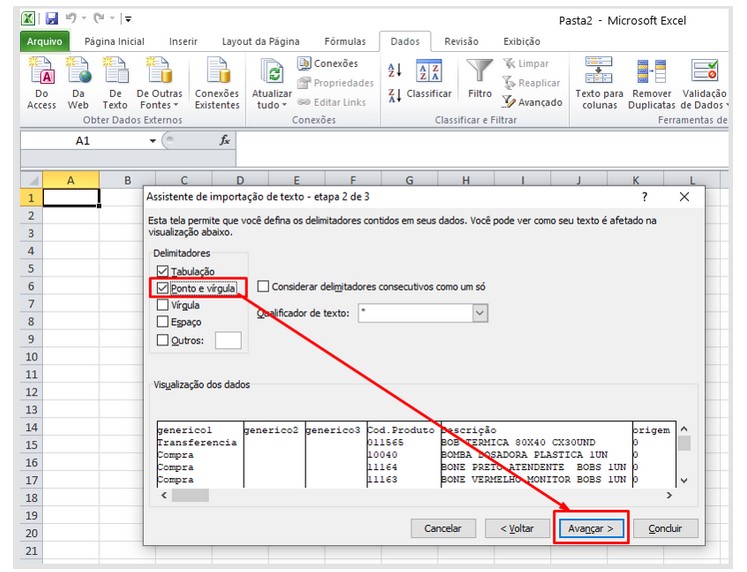Enable Espaço delimiter checkbox

162,322
